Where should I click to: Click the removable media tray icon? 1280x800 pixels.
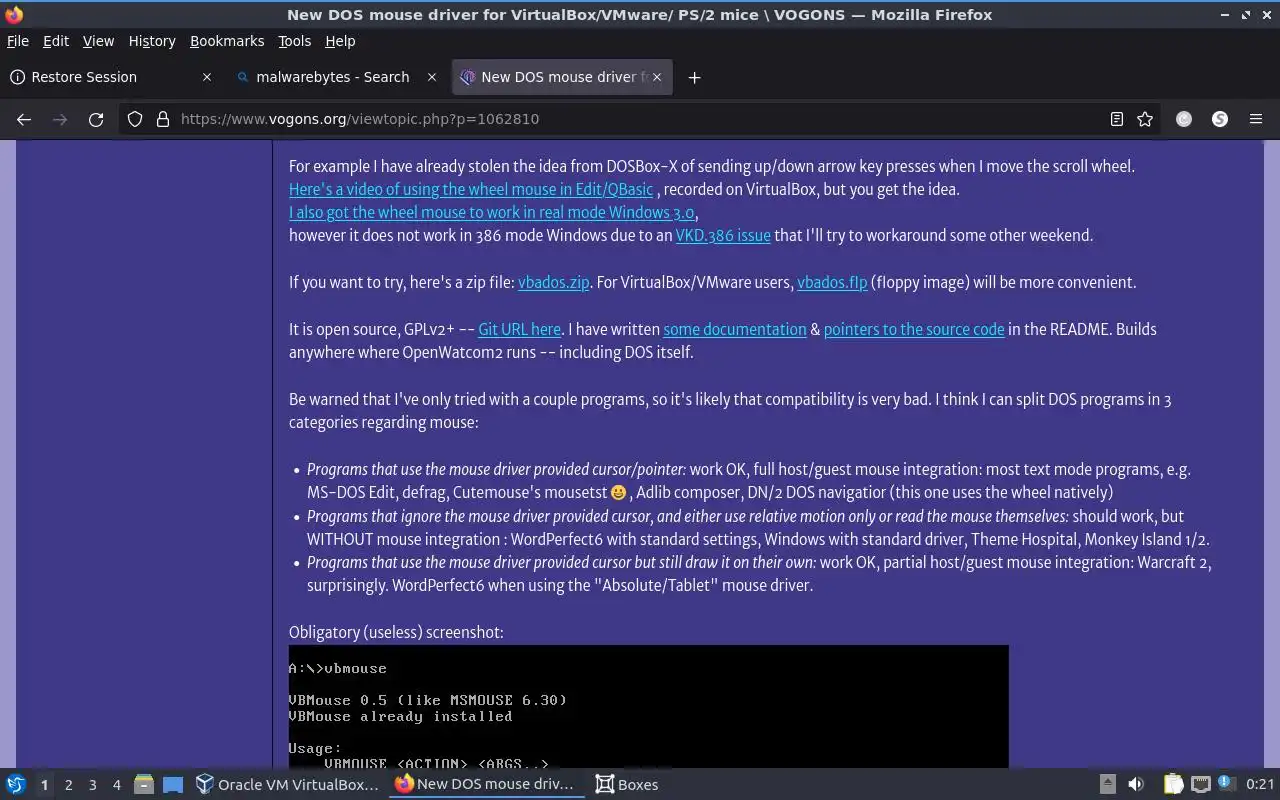pos(1107,784)
